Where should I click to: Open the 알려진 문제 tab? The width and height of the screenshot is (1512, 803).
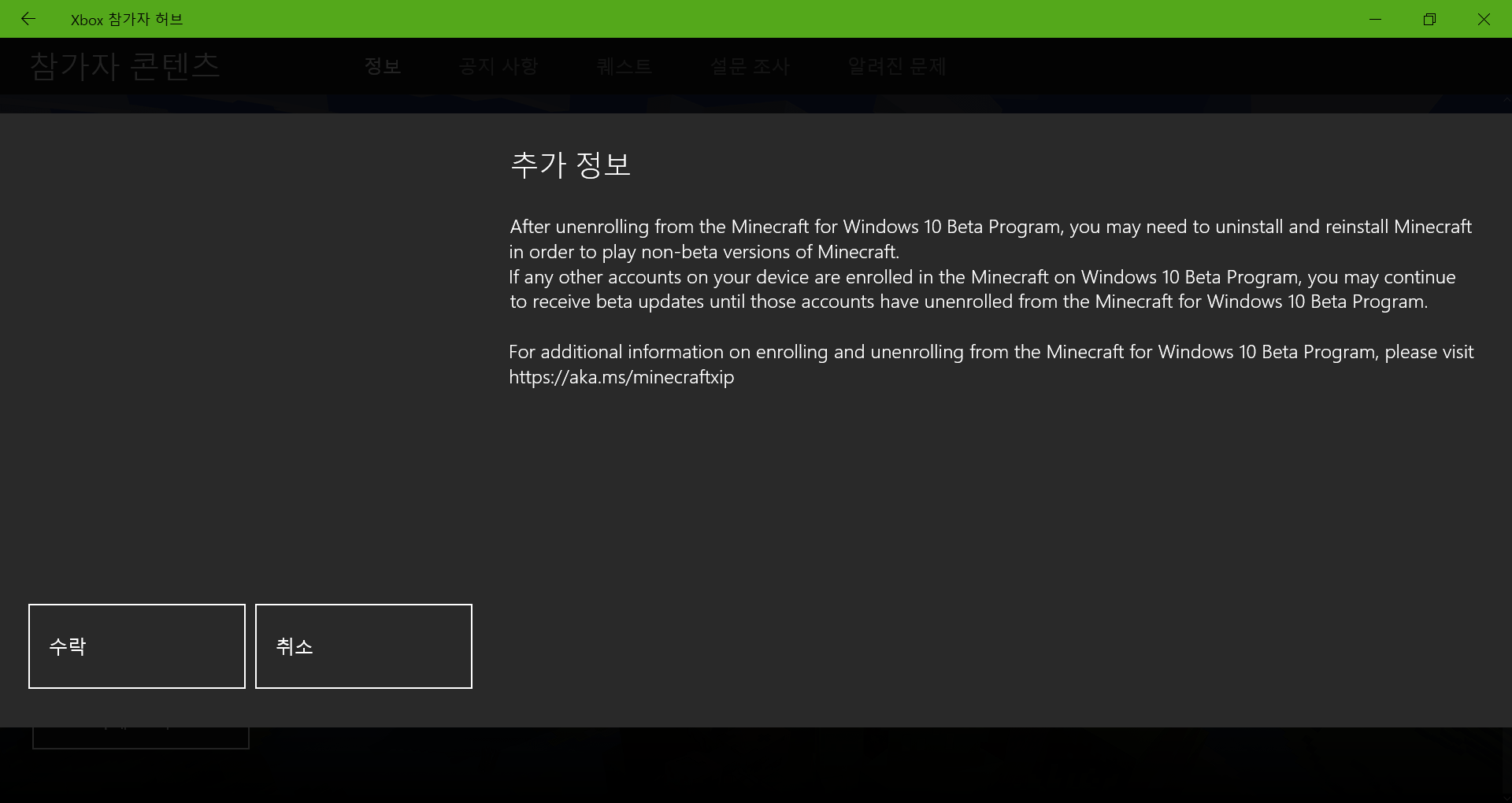(x=897, y=66)
